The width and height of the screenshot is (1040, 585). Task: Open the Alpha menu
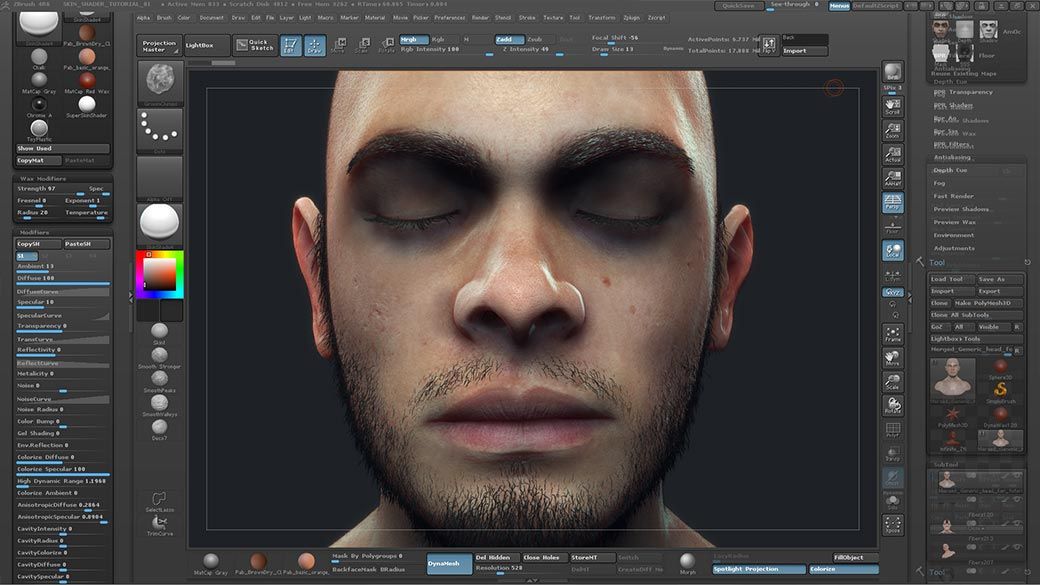pos(143,18)
